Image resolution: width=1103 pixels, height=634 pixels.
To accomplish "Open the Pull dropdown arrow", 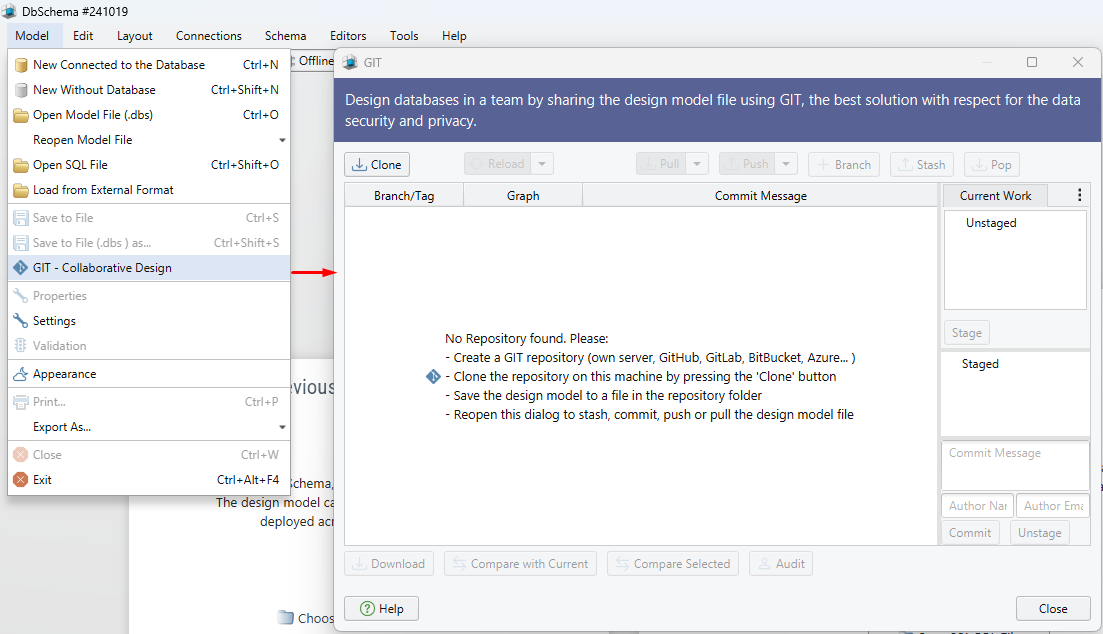I will 696,164.
